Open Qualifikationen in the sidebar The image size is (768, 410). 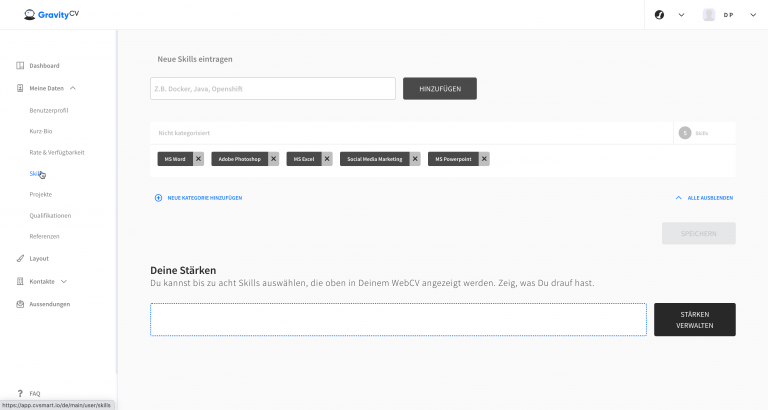(x=50, y=215)
